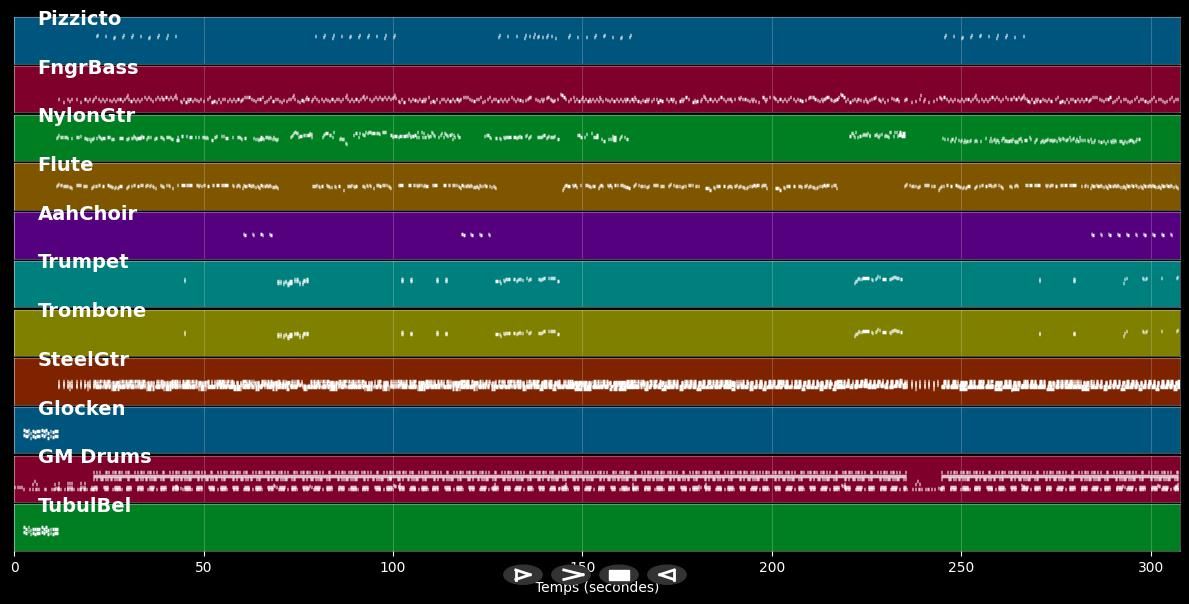Click the 300 seconds time axis tick
Image resolution: width=1189 pixels, height=604 pixels.
click(x=1151, y=568)
